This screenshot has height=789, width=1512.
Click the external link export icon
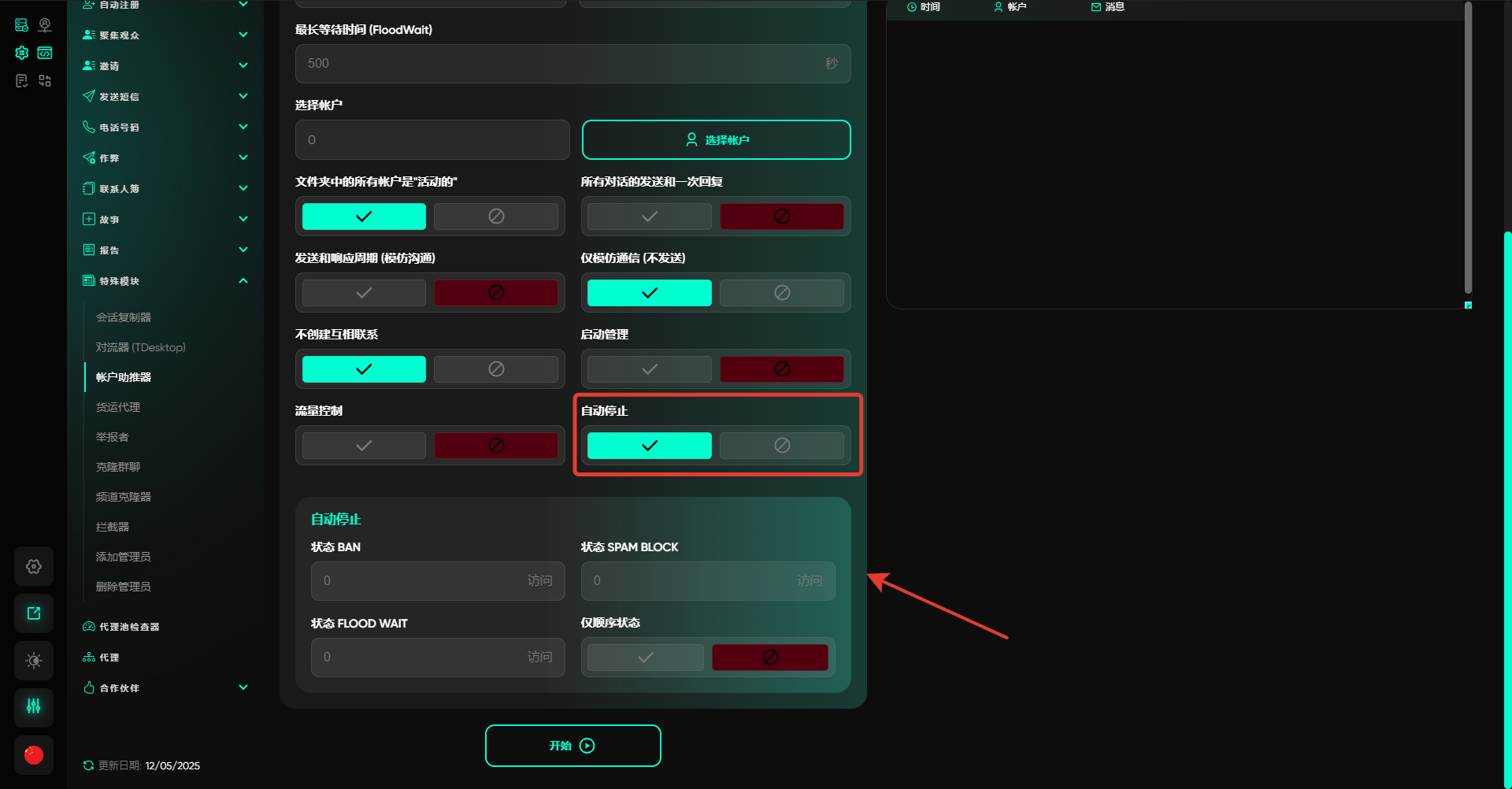click(34, 613)
